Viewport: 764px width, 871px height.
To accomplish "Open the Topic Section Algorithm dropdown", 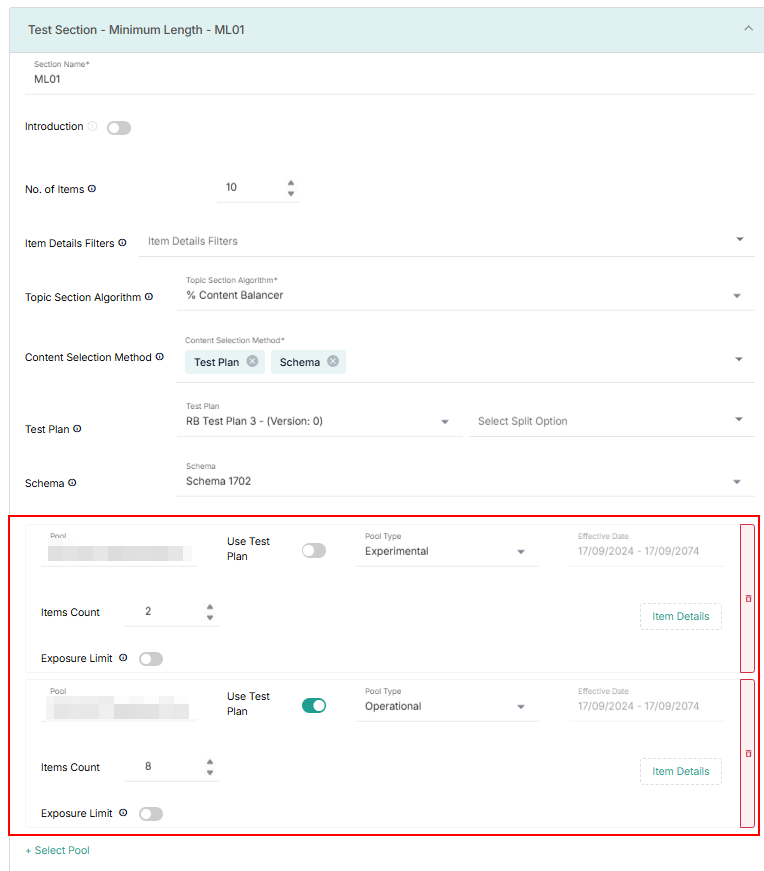I will click(737, 296).
